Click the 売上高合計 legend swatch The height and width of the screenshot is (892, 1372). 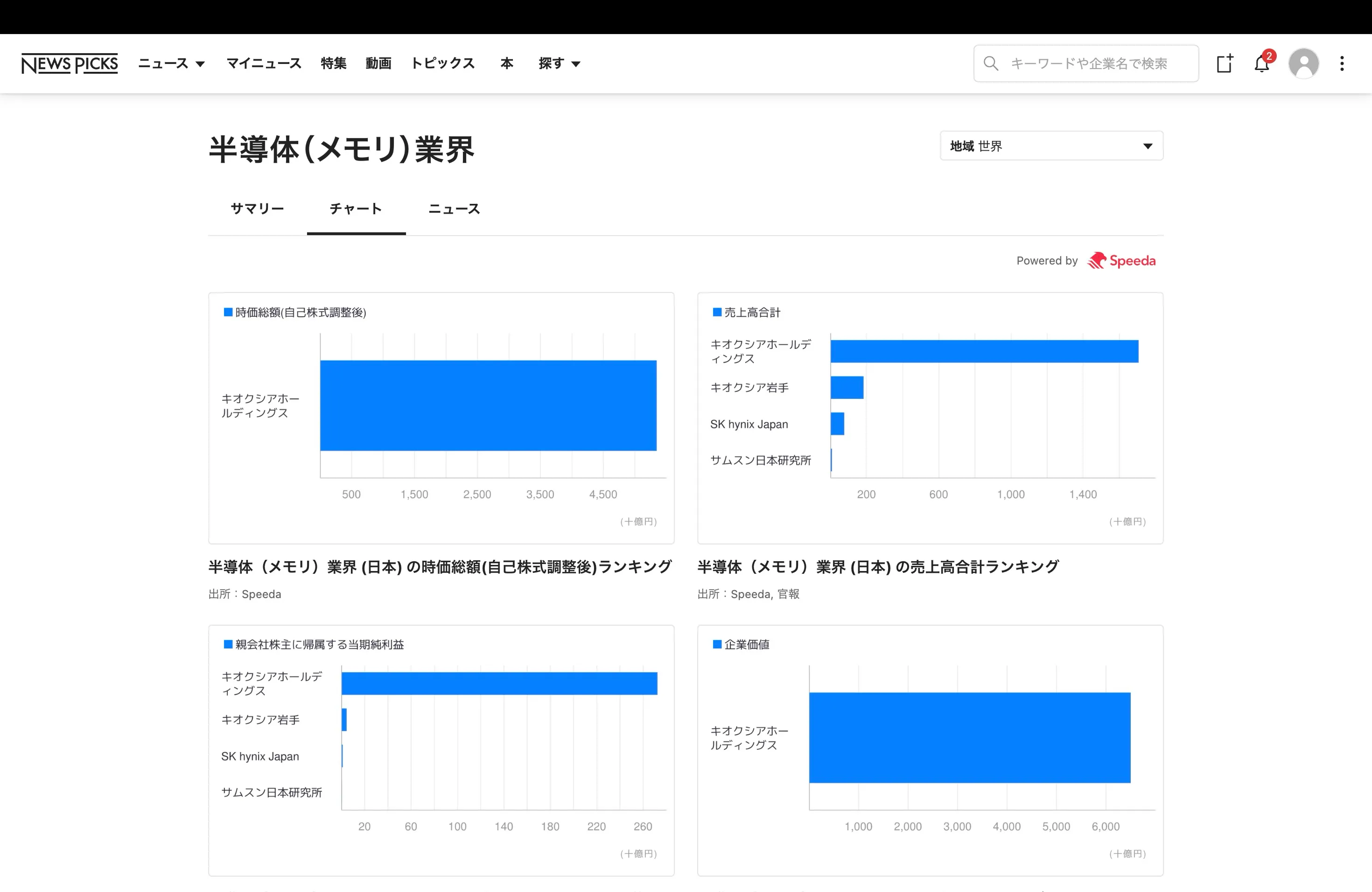717,312
